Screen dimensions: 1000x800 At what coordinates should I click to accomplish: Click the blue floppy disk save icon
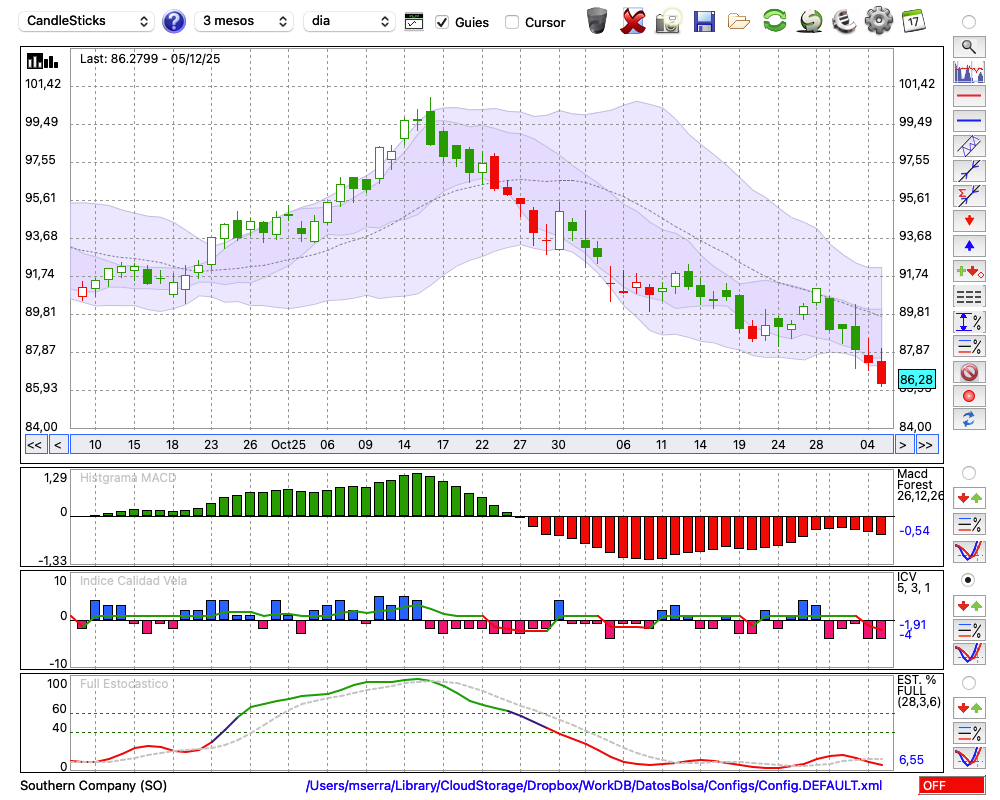click(704, 20)
